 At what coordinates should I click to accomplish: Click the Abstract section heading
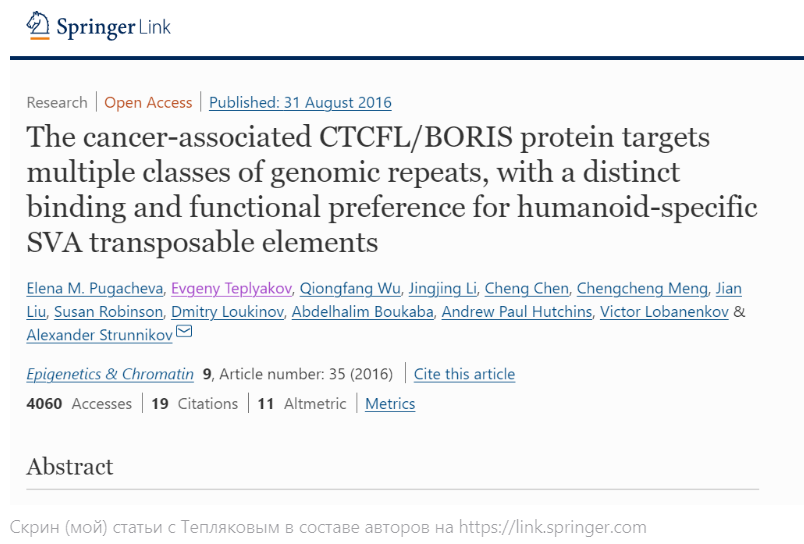click(70, 466)
